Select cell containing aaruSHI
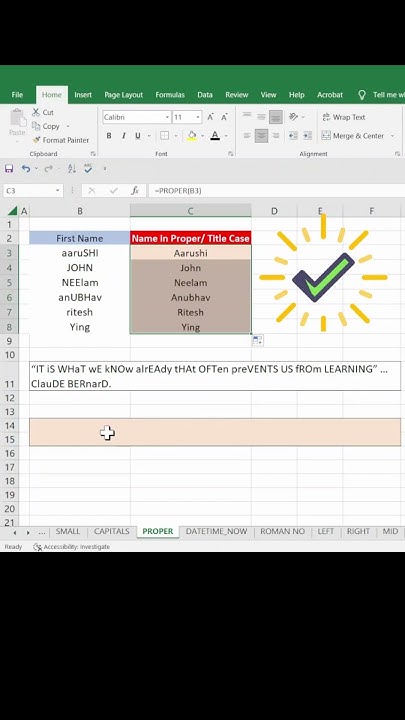Viewport: 405px width, 720px height. click(x=80, y=253)
